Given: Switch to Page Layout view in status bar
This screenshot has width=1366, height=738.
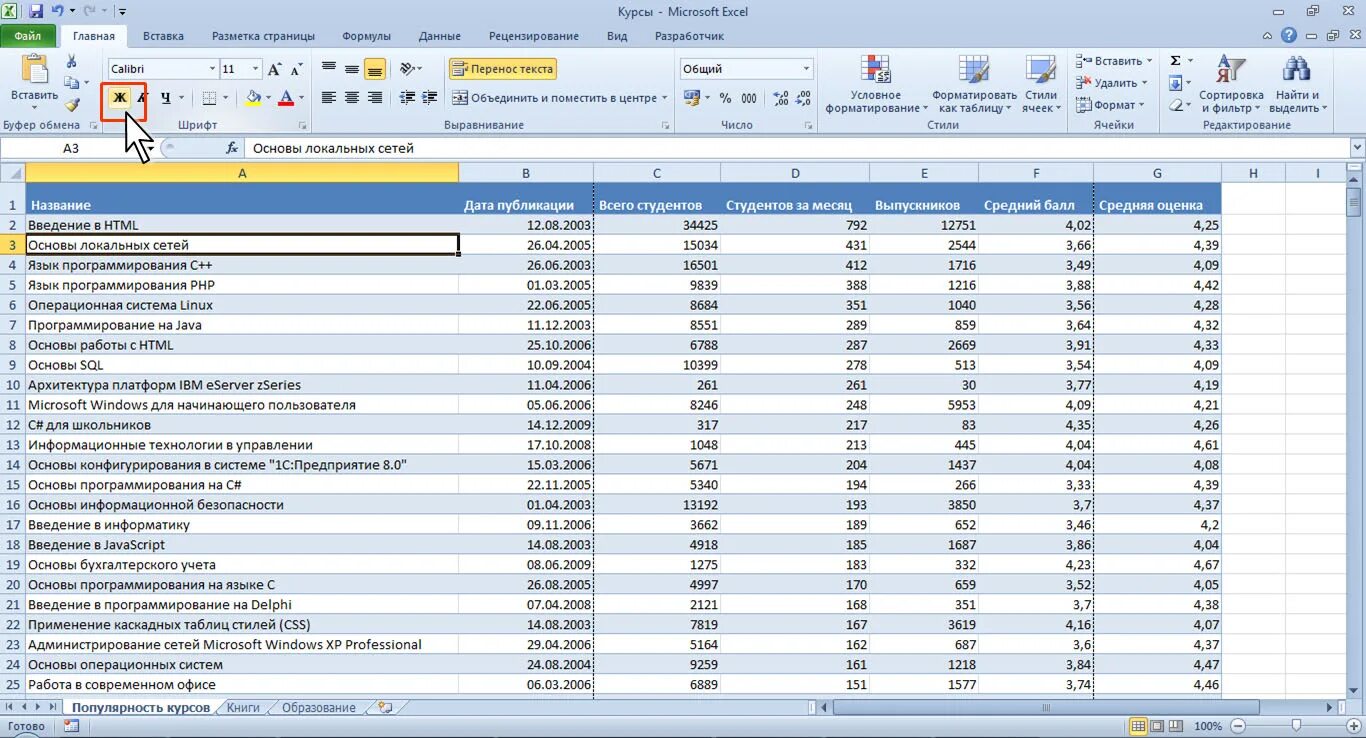Looking at the screenshot, I should point(1156,726).
